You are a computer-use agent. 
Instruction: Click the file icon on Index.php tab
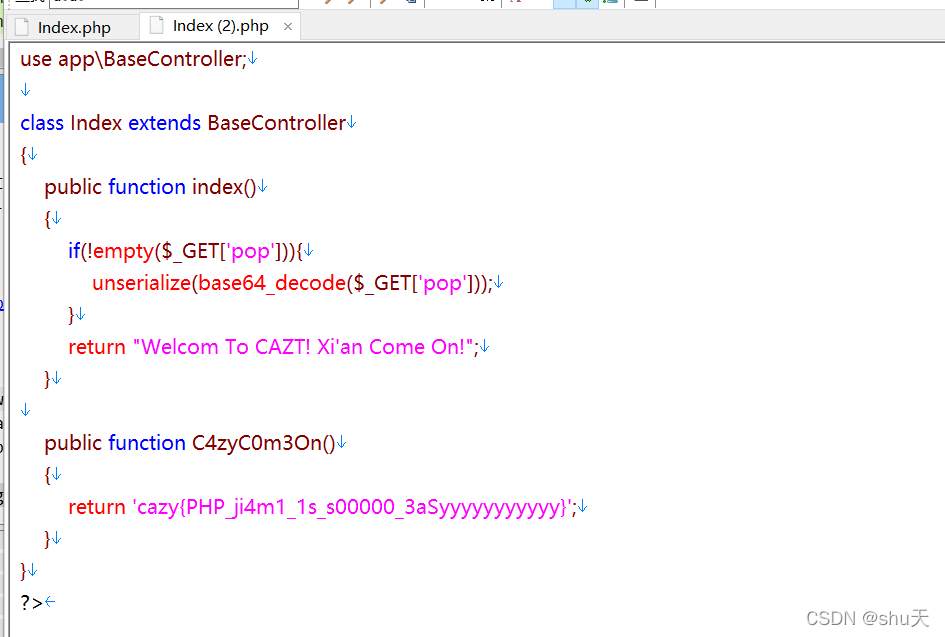(x=22, y=27)
